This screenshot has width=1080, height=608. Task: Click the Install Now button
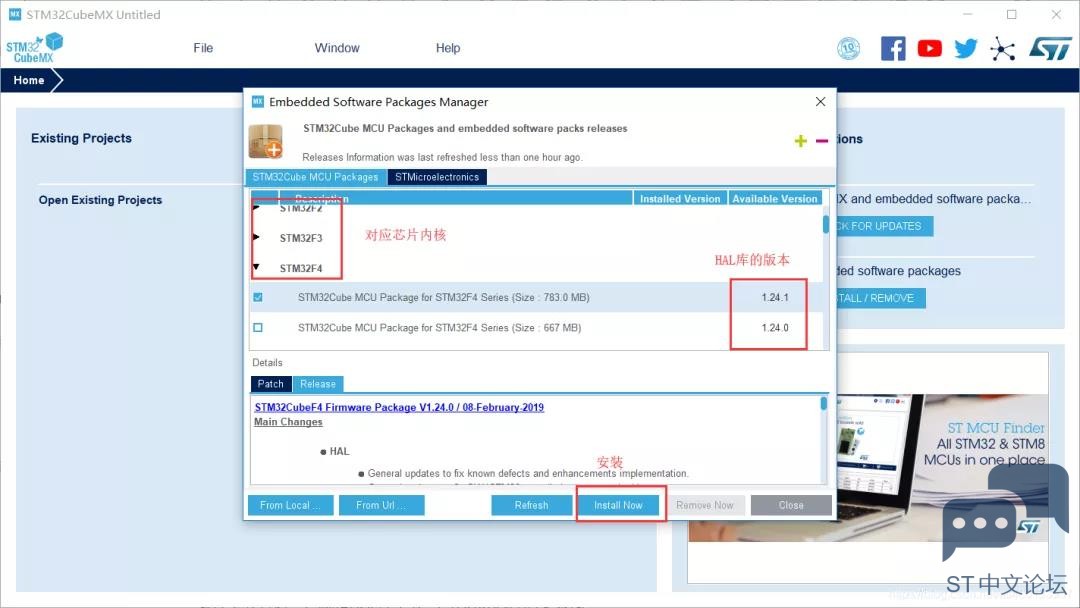(x=619, y=505)
